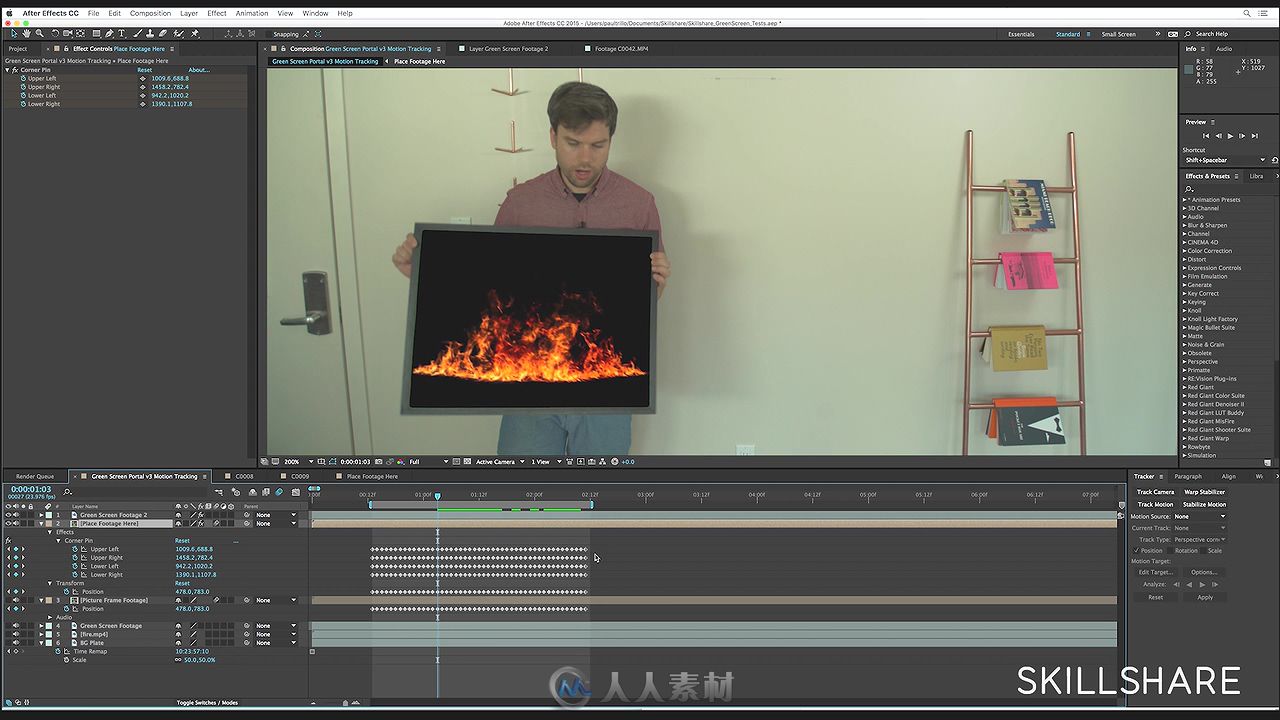Click the Toggle Switches / Modes button

207,703
